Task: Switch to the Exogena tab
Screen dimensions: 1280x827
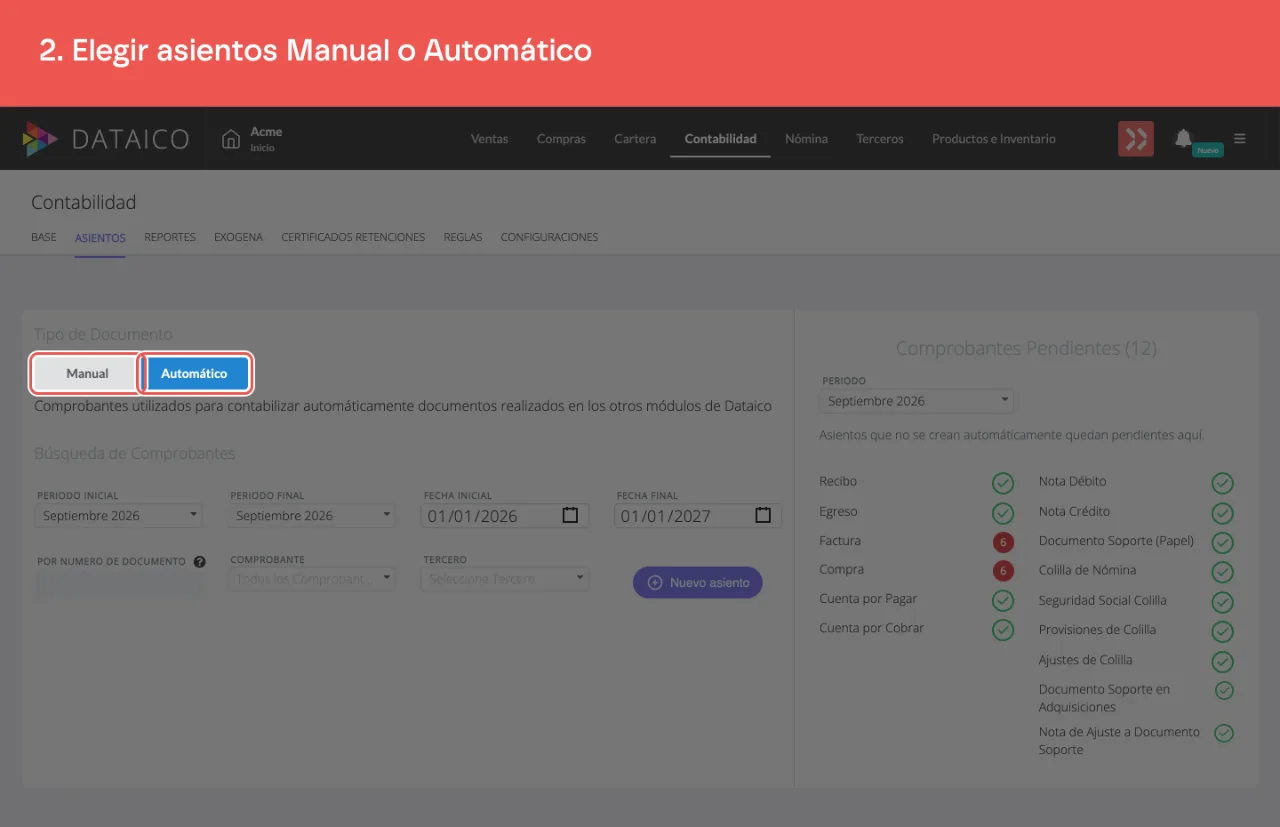Action: coord(238,237)
